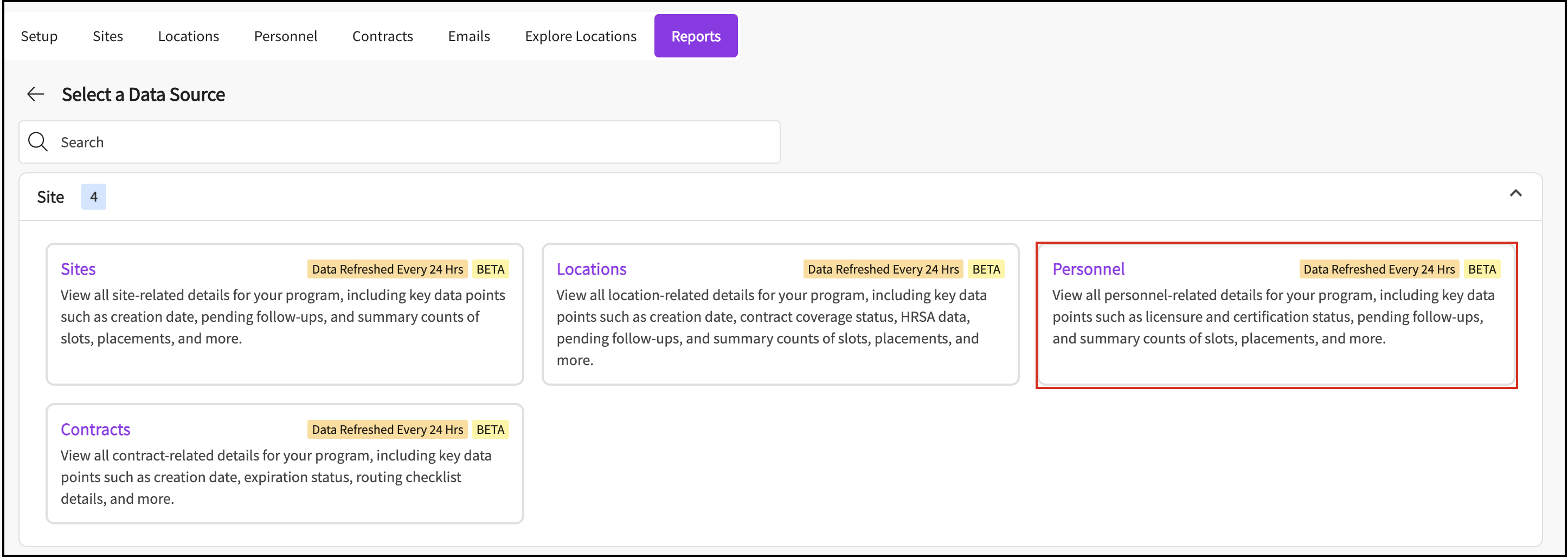
Task: Go to the Locations tab
Action: tap(188, 36)
